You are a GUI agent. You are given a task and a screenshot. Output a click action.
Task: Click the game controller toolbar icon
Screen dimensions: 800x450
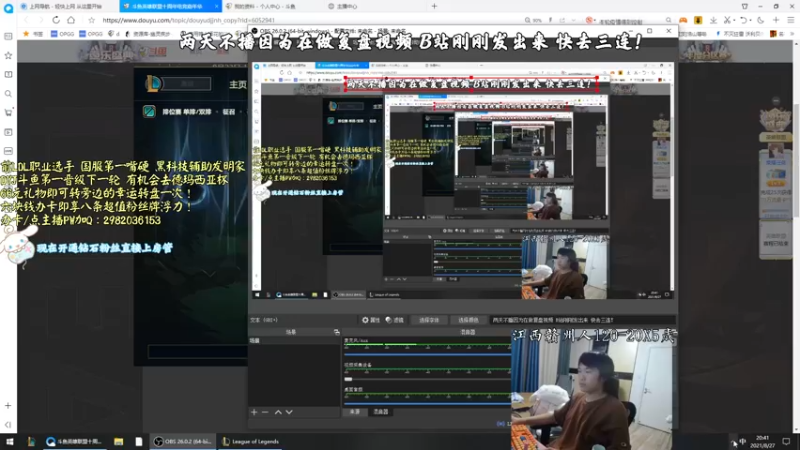(683, 20)
